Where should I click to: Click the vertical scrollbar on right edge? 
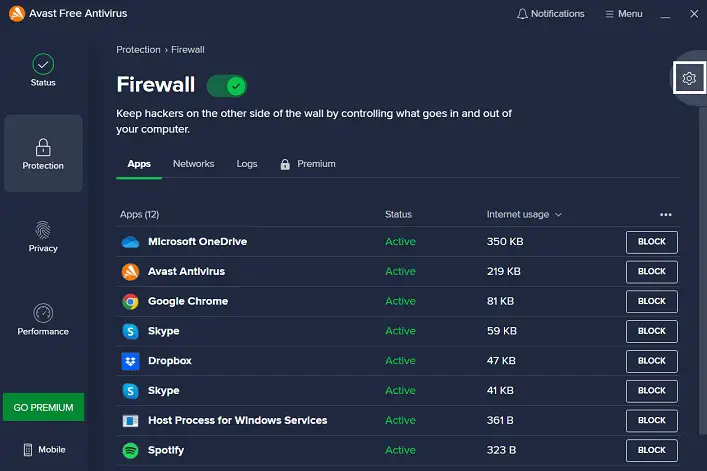pyautogui.click(x=702, y=270)
